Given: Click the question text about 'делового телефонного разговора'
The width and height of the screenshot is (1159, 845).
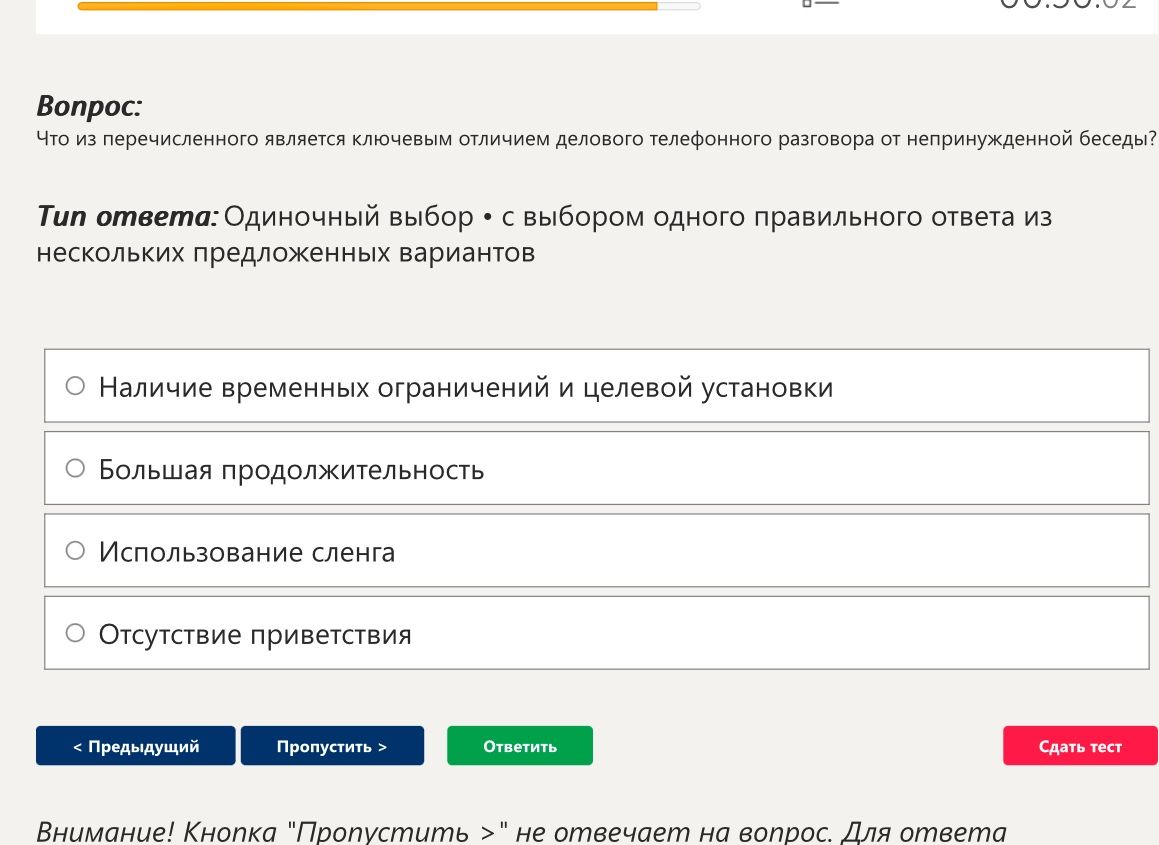Looking at the screenshot, I should click(x=596, y=139).
